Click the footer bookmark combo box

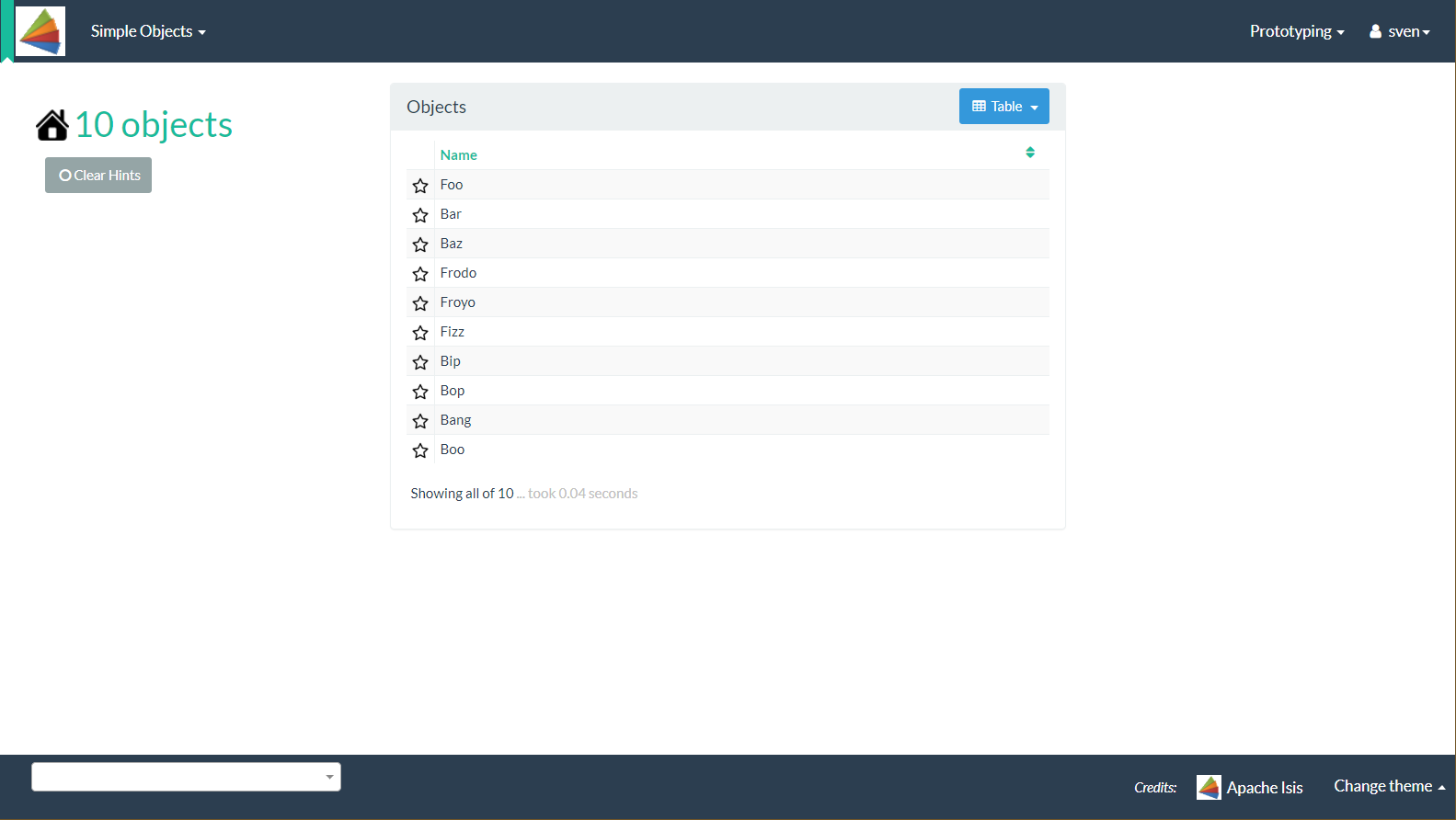186,777
